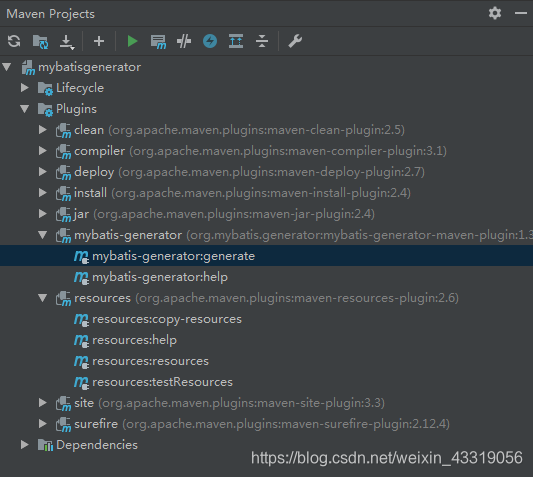The image size is (533, 477).
Task: Expand the install plugin node
Action: coord(42,193)
